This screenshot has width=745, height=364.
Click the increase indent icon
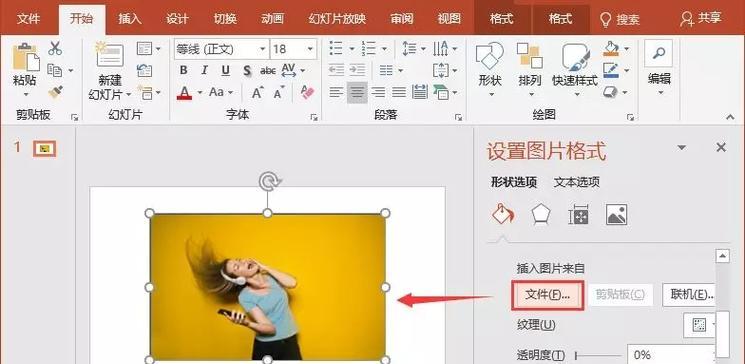(x=357, y=70)
